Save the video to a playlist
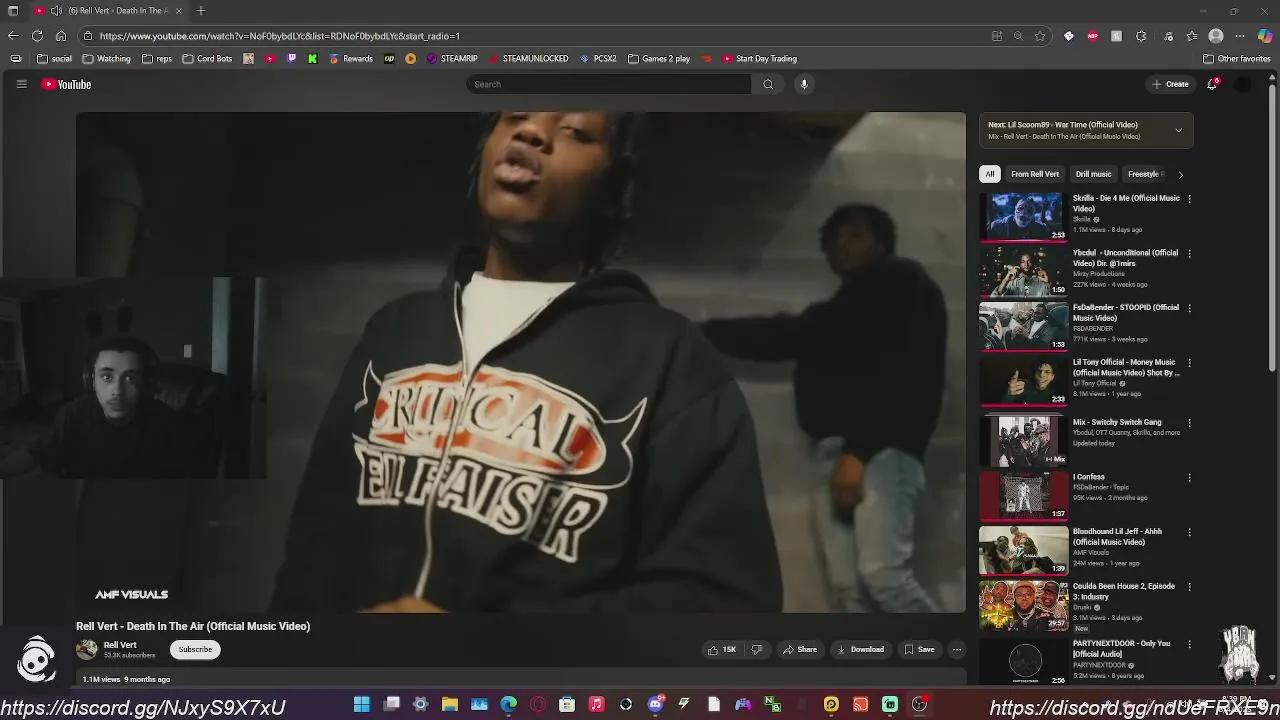 tap(920, 650)
